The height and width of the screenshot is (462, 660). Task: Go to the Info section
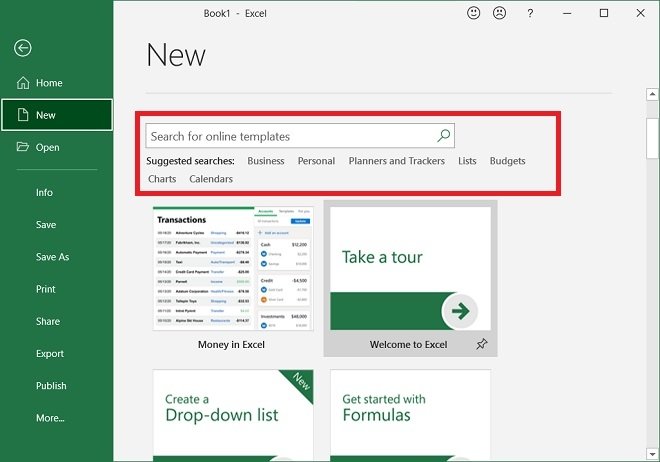pyautogui.click(x=44, y=192)
